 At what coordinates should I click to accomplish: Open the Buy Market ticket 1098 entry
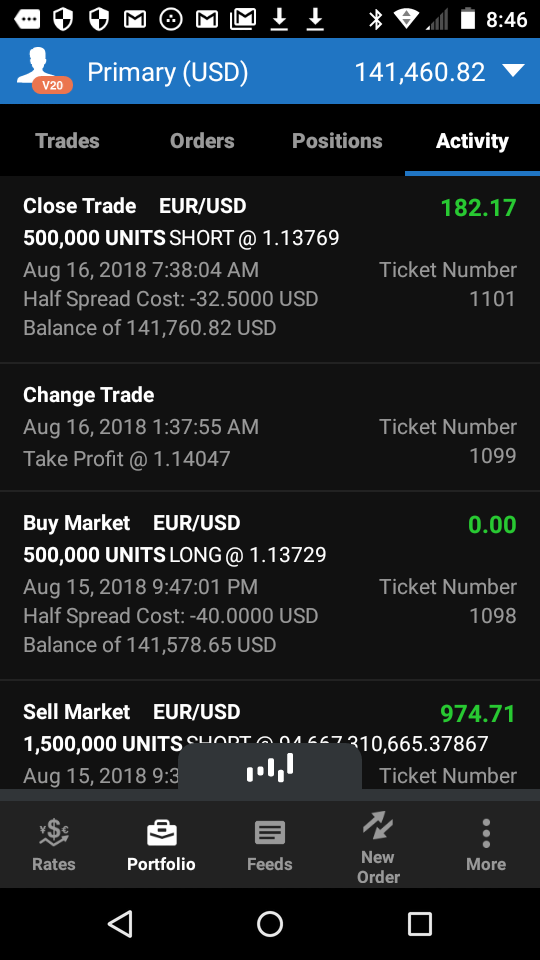click(x=270, y=585)
